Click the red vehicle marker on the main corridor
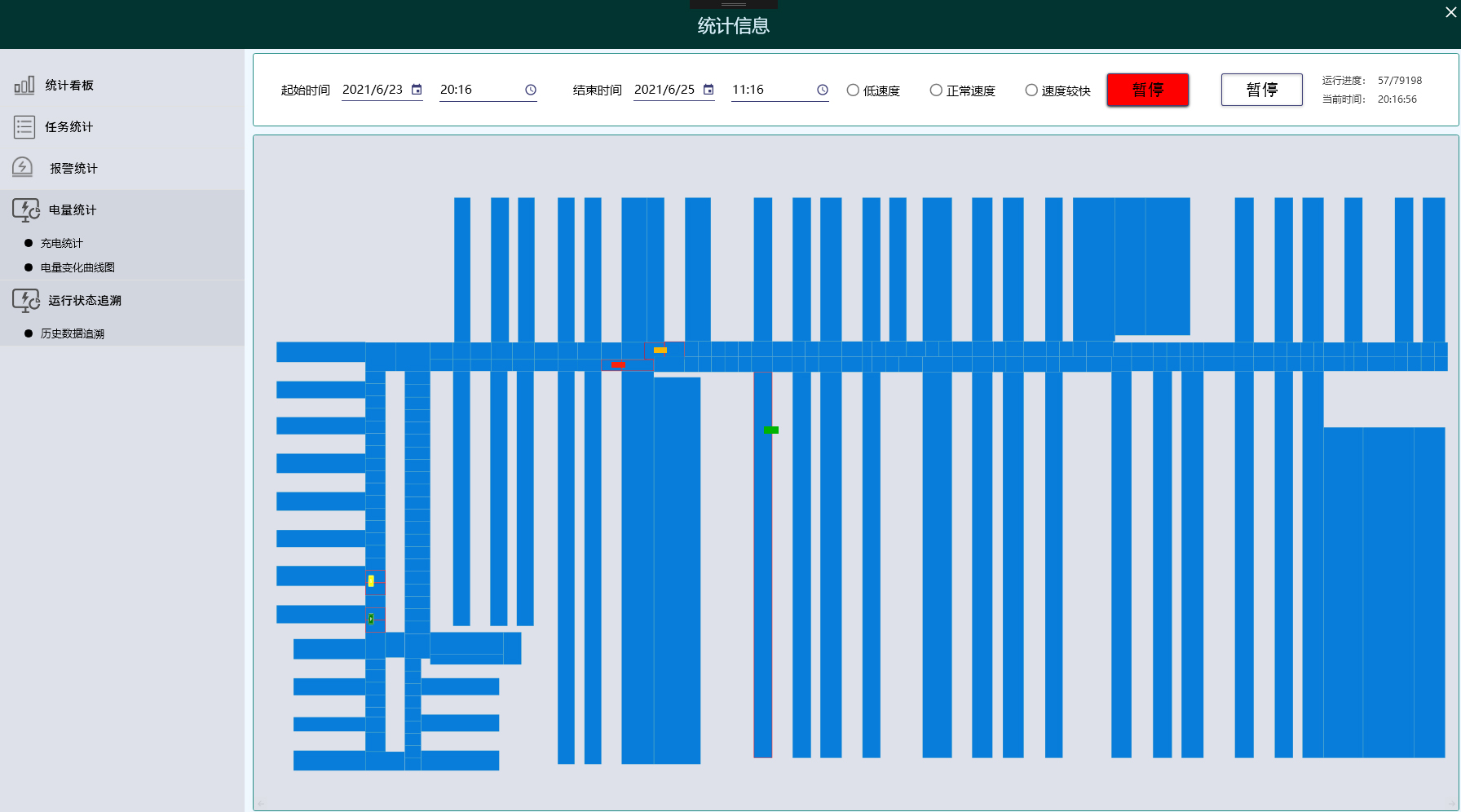 [618, 364]
